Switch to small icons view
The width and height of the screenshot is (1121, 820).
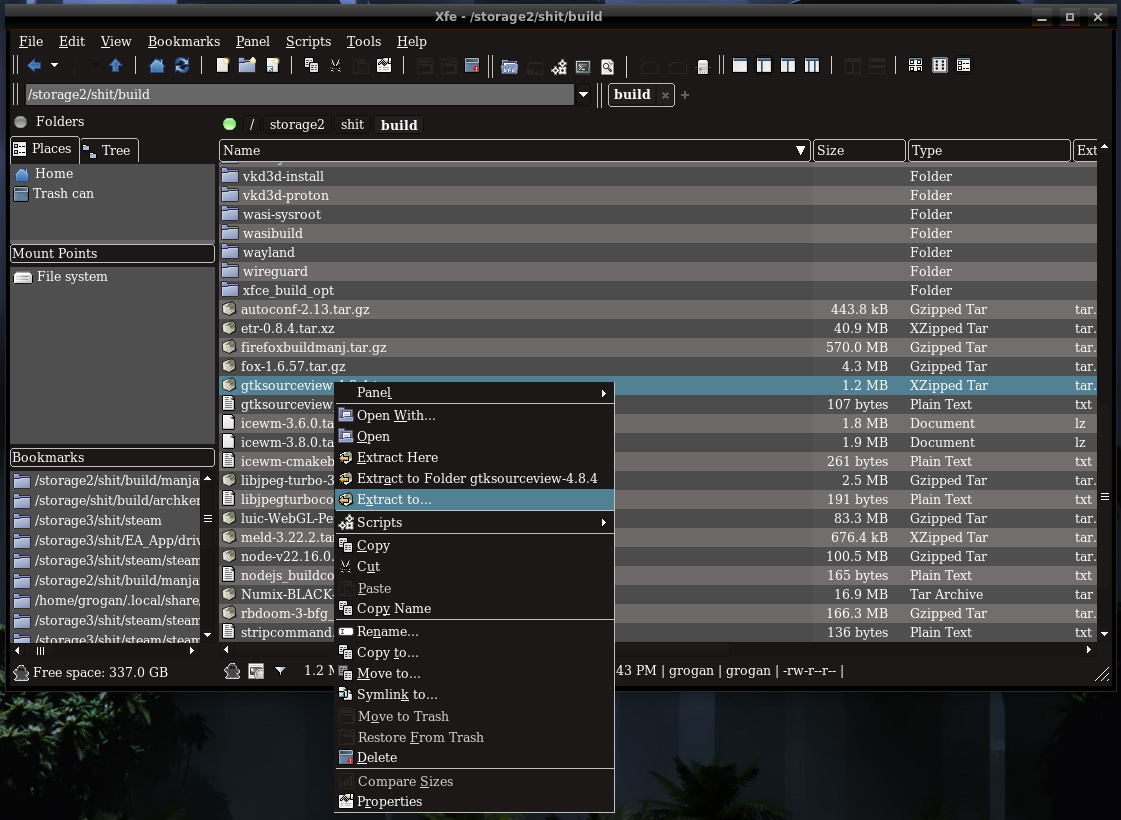(x=939, y=66)
